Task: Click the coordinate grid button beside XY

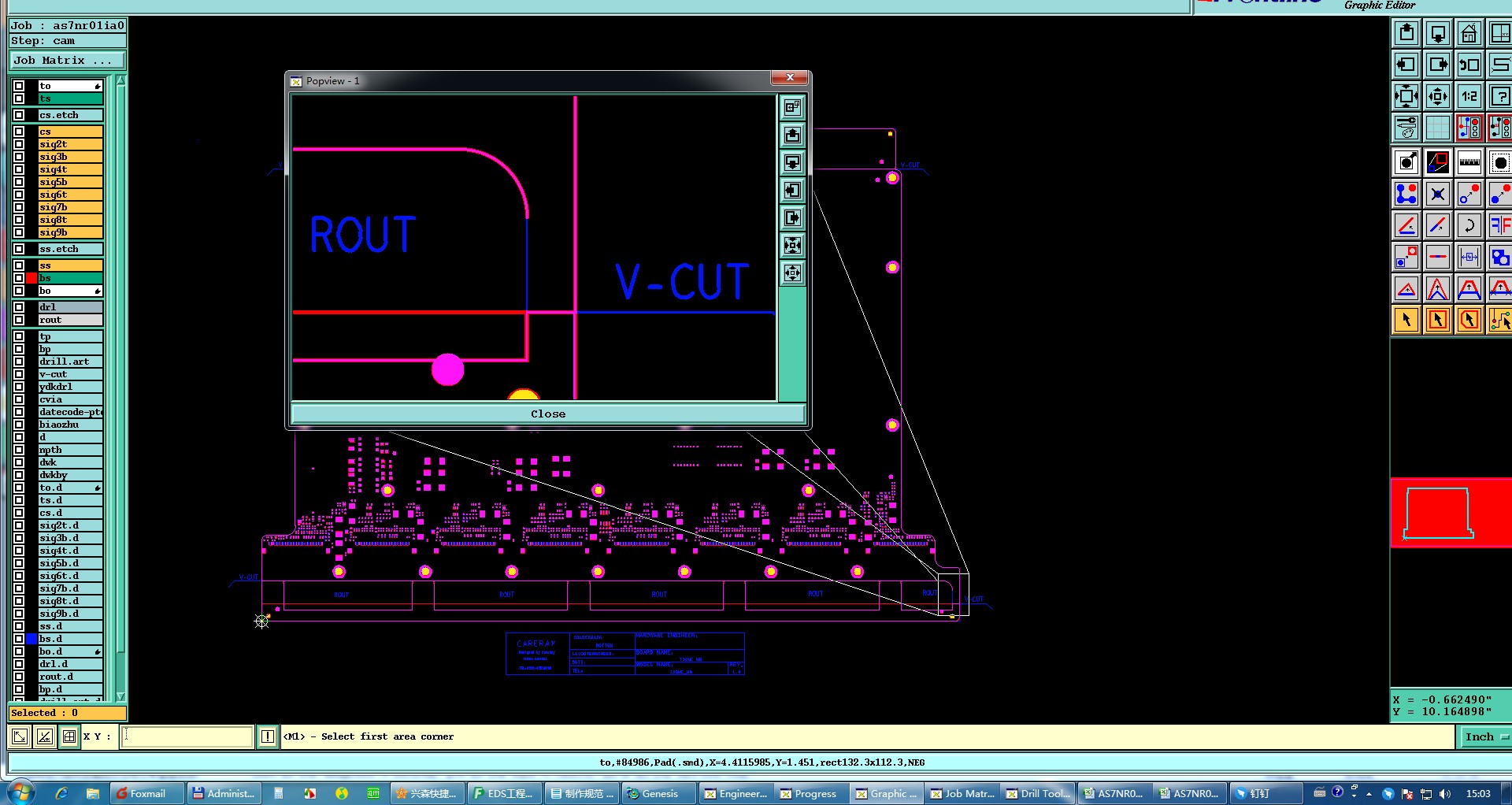Action: click(x=69, y=736)
